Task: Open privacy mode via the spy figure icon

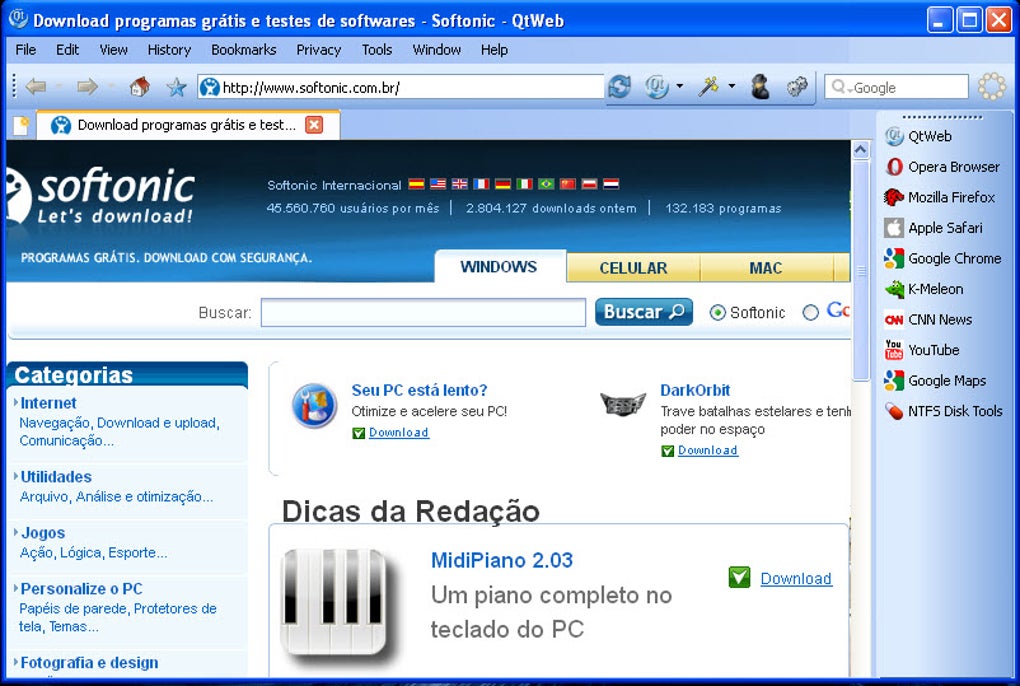Action: pos(759,86)
